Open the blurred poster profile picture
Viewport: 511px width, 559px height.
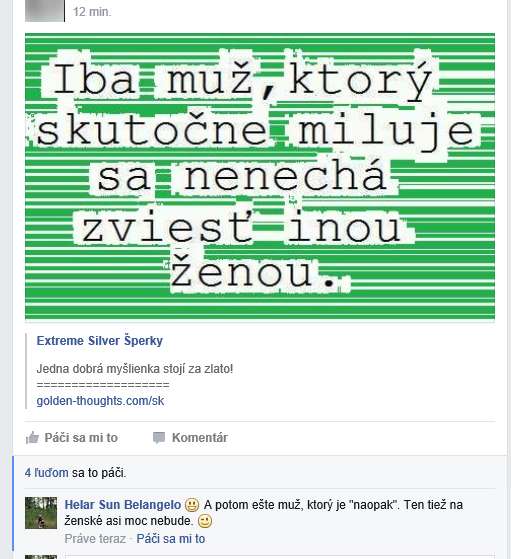click(x=45, y=11)
